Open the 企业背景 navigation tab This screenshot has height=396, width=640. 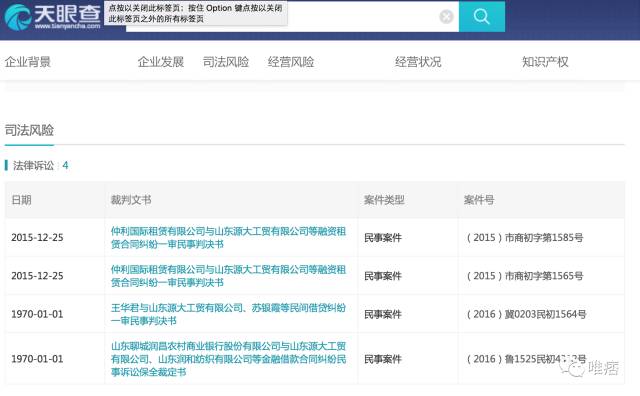(28, 62)
